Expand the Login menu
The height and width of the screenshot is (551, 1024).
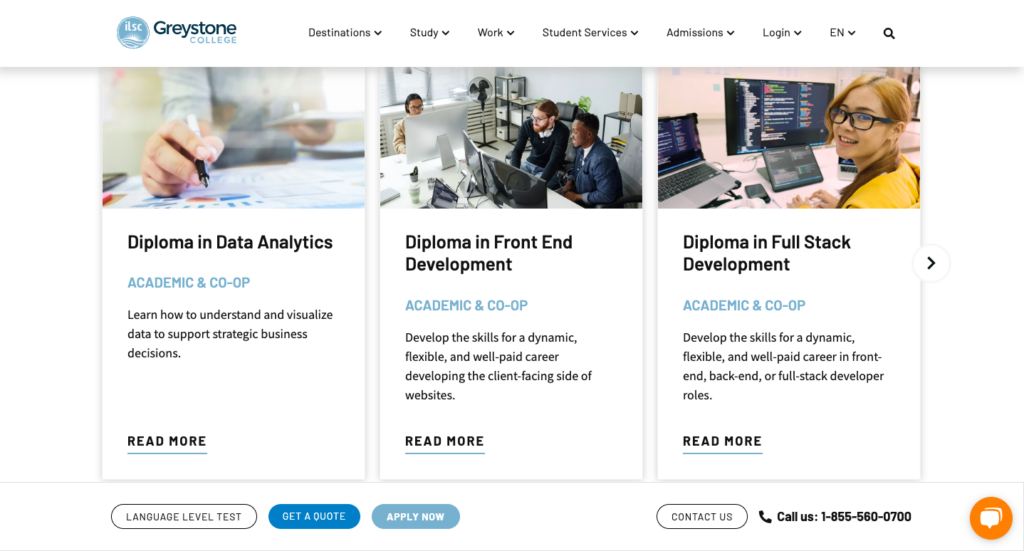pos(782,33)
